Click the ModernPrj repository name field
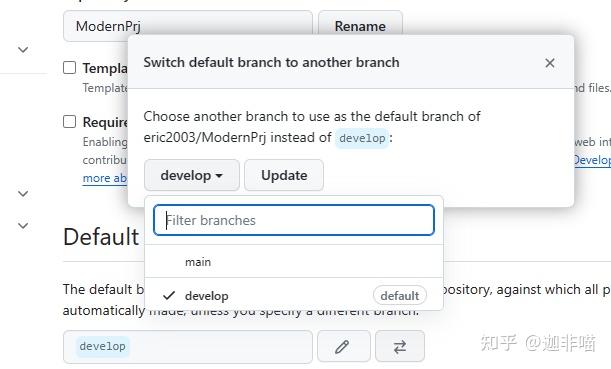 (x=188, y=26)
